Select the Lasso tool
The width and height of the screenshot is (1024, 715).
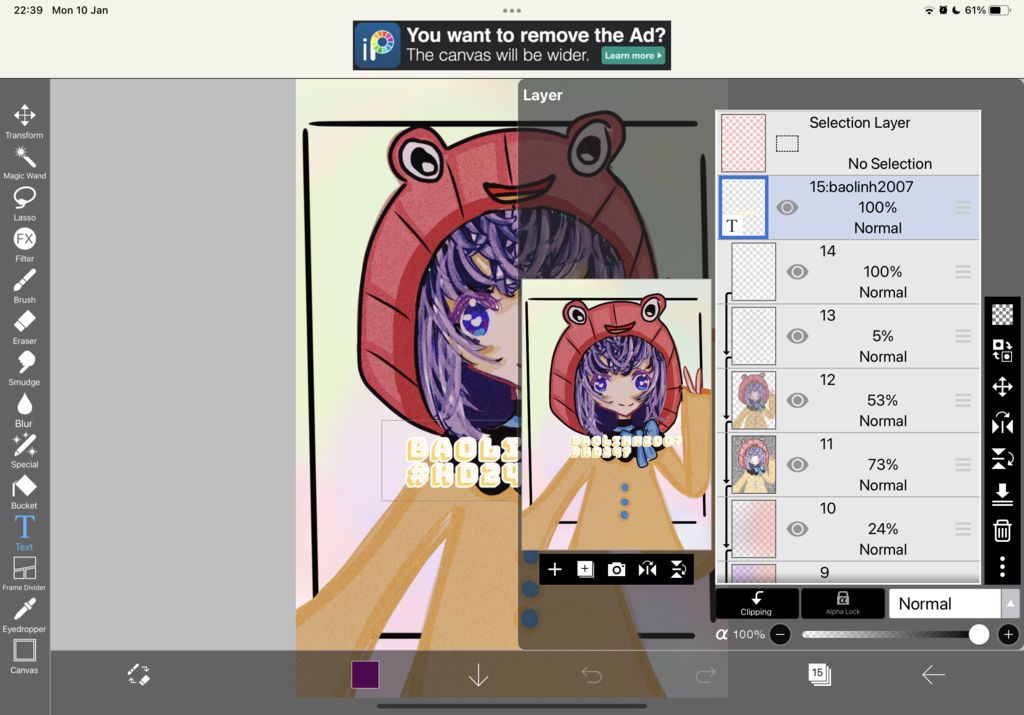[x=24, y=204]
